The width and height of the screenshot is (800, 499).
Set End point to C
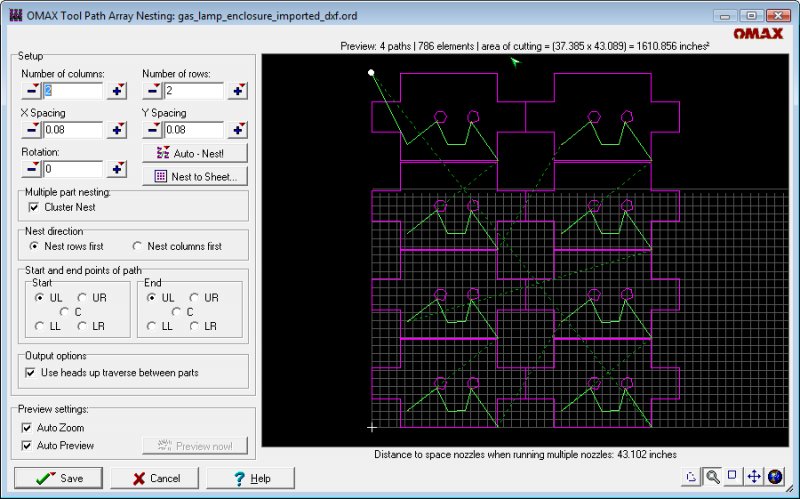[177, 312]
